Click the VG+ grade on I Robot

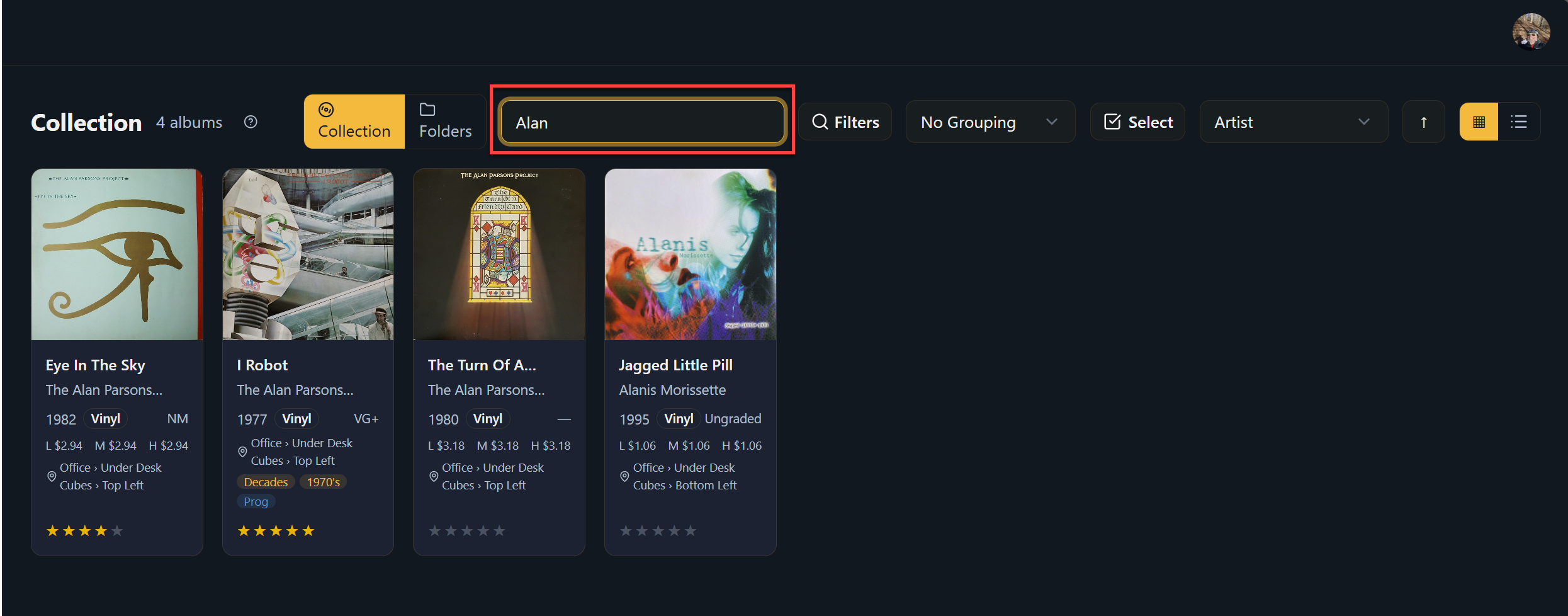pyautogui.click(x=366, y=419)
